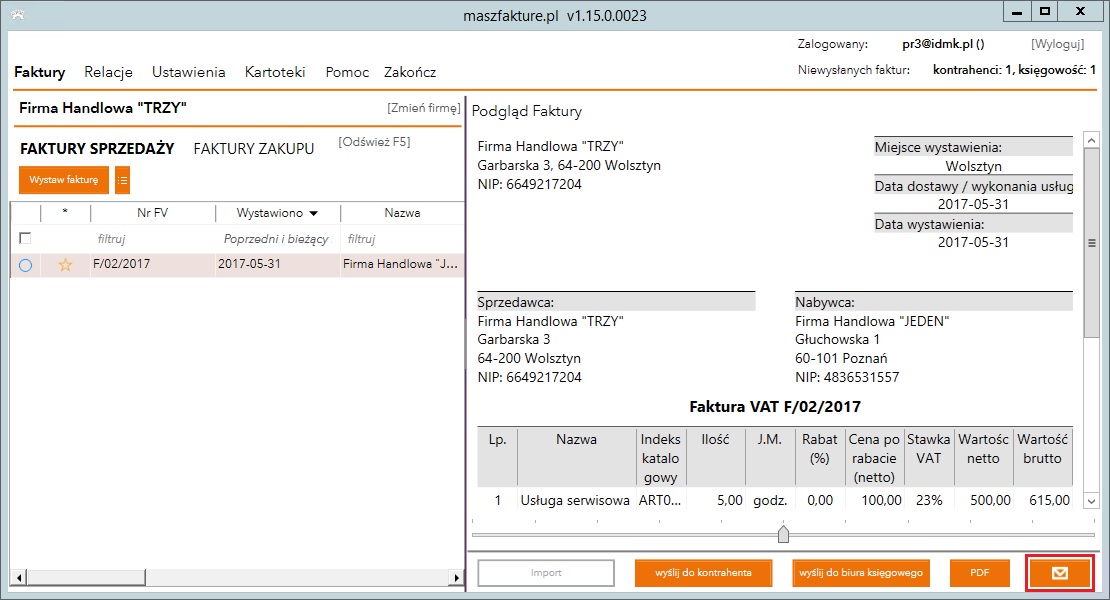
Task: Click the Import button
Action: pos(546,573)
